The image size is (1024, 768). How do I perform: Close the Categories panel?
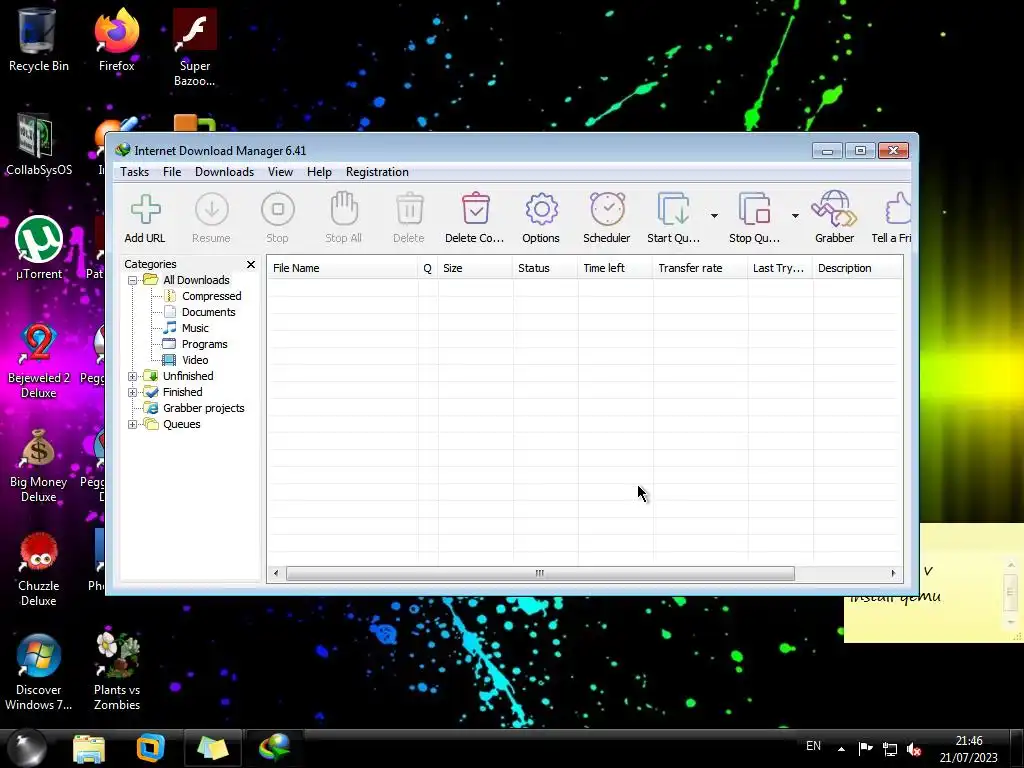251,264
